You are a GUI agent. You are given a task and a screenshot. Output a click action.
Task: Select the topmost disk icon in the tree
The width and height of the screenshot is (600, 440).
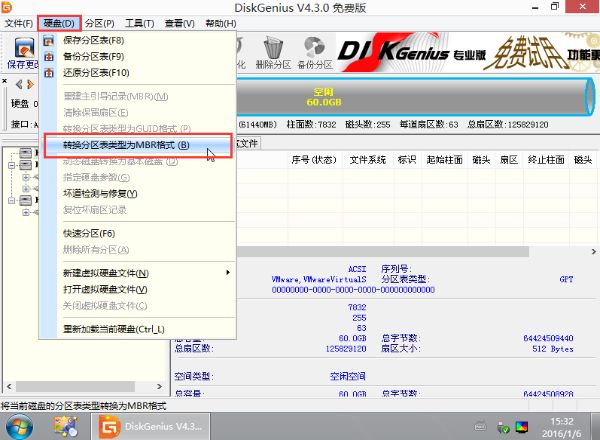tap(26, 153)
